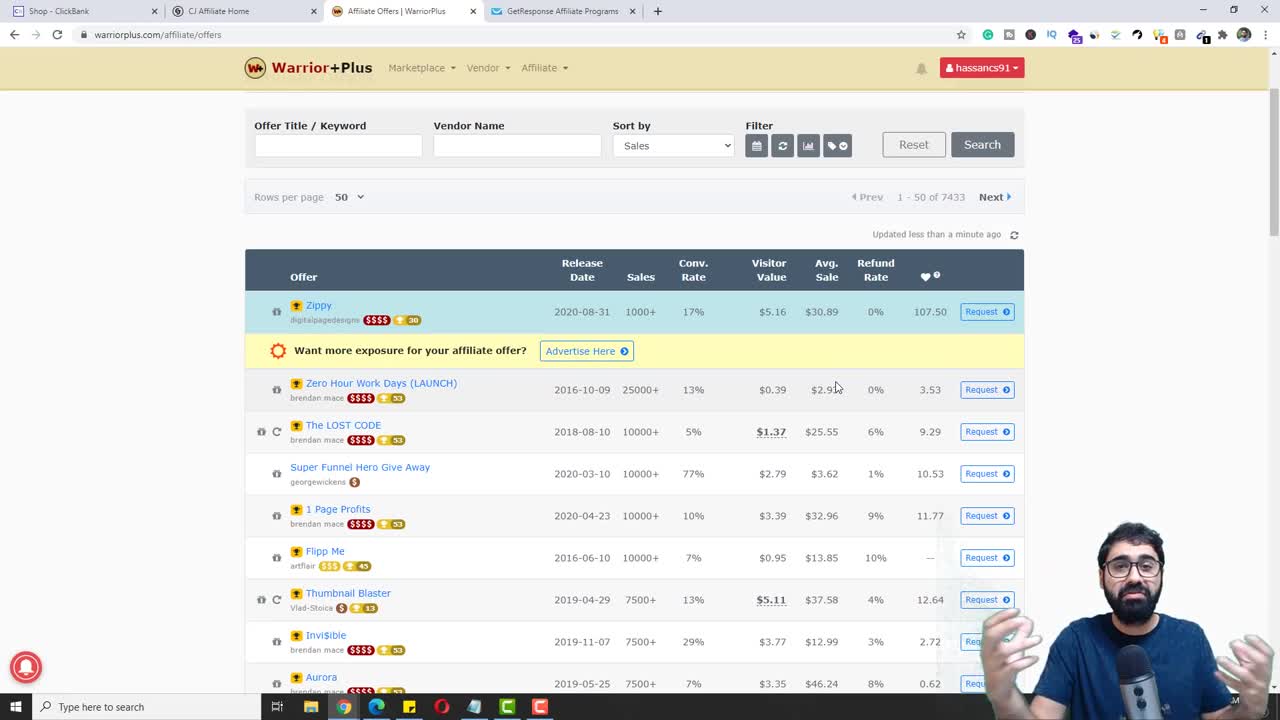
Task: Click the chart stats filter icon
Action: pos(808,146)
